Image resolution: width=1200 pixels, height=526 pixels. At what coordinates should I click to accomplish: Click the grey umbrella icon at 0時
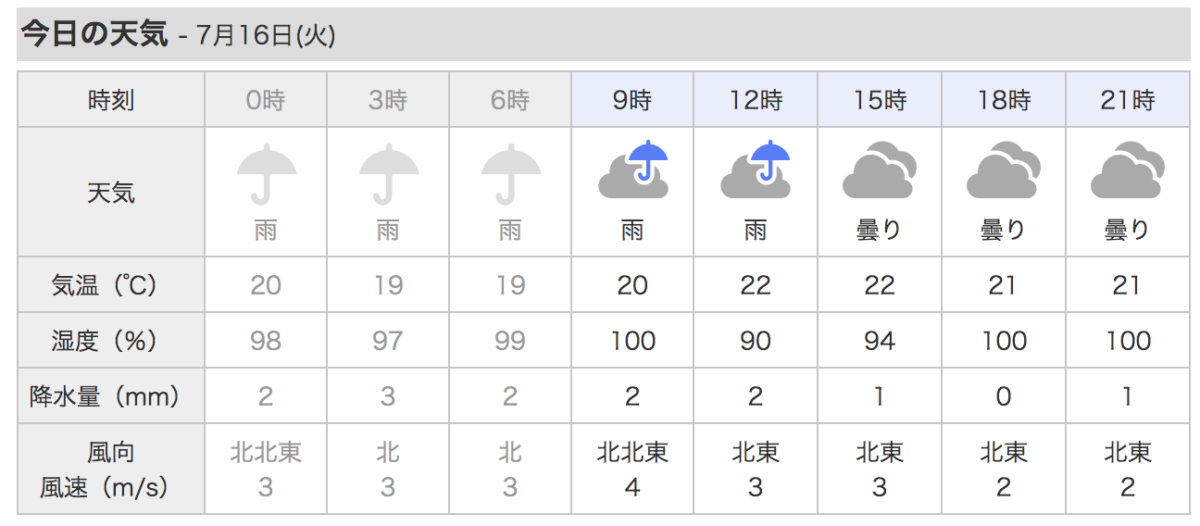[266, 174]
